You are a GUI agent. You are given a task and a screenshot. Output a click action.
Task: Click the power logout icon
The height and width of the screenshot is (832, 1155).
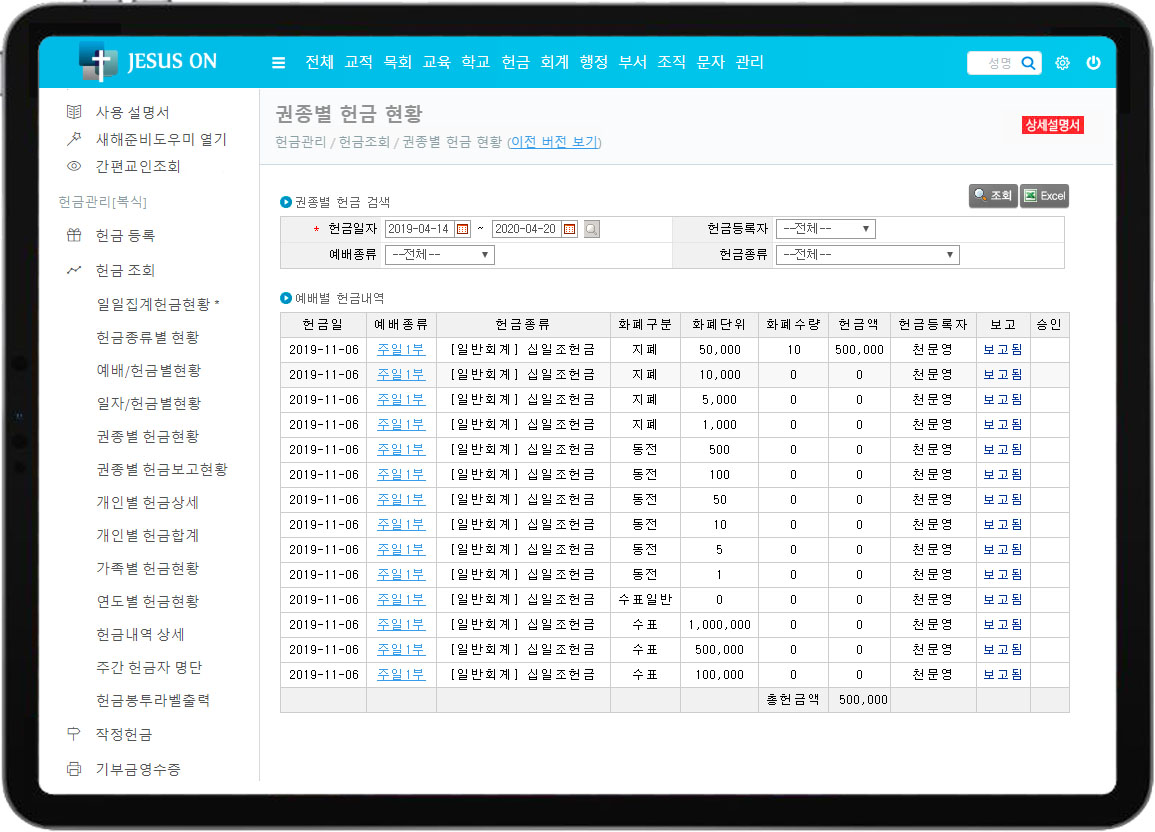(1093, 63)
